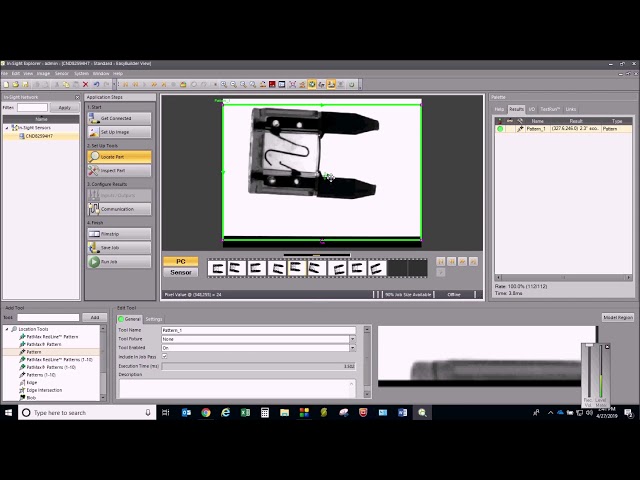This screenshot has height=480, width=640.
Task: Click the Open Job folder icon
Action: coord(16,84)
